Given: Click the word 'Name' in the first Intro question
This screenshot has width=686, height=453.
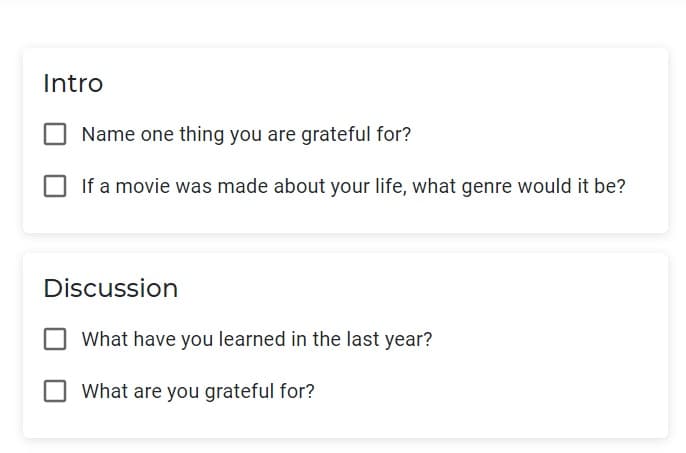Looking at the screenshot, I should point(108,134).
